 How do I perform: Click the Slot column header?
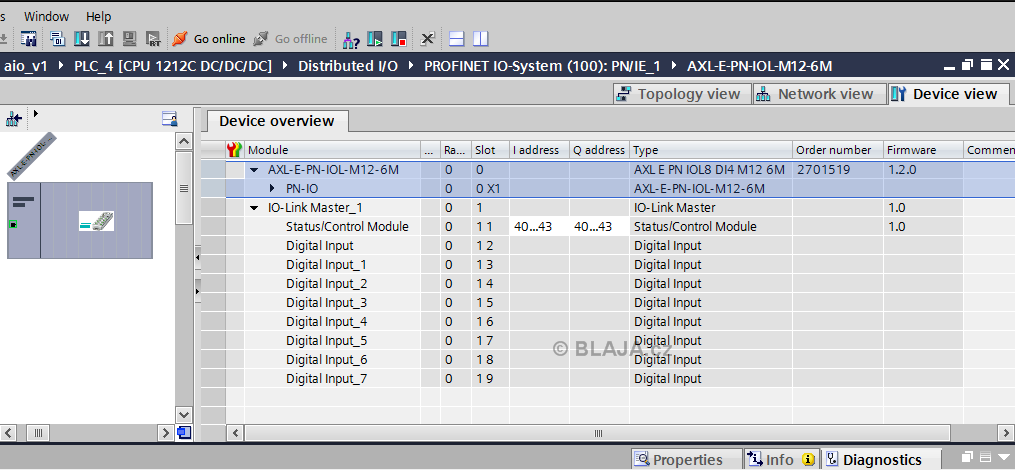click(x=490, y=150)
